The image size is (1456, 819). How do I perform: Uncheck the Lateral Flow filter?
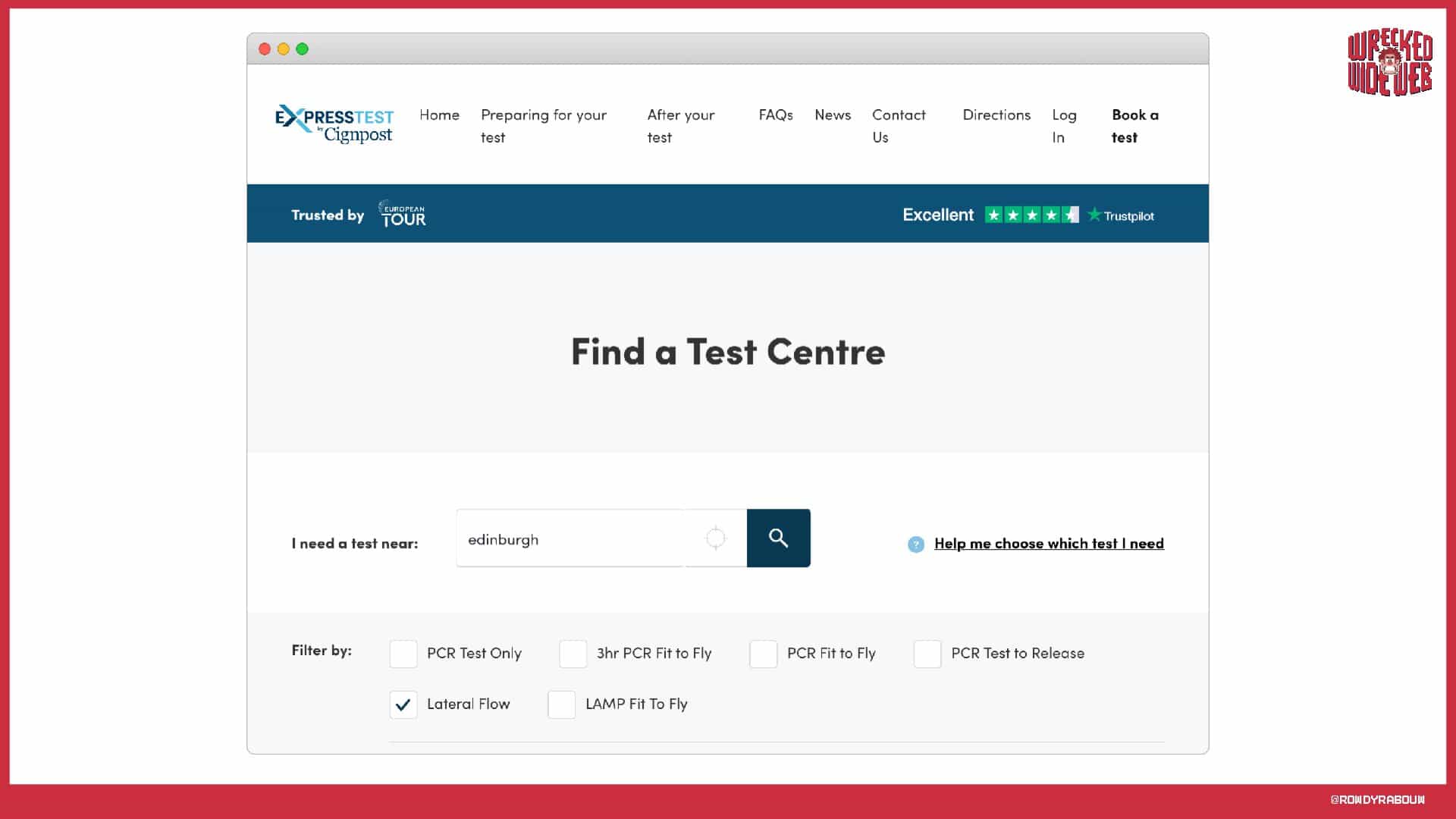403,704
